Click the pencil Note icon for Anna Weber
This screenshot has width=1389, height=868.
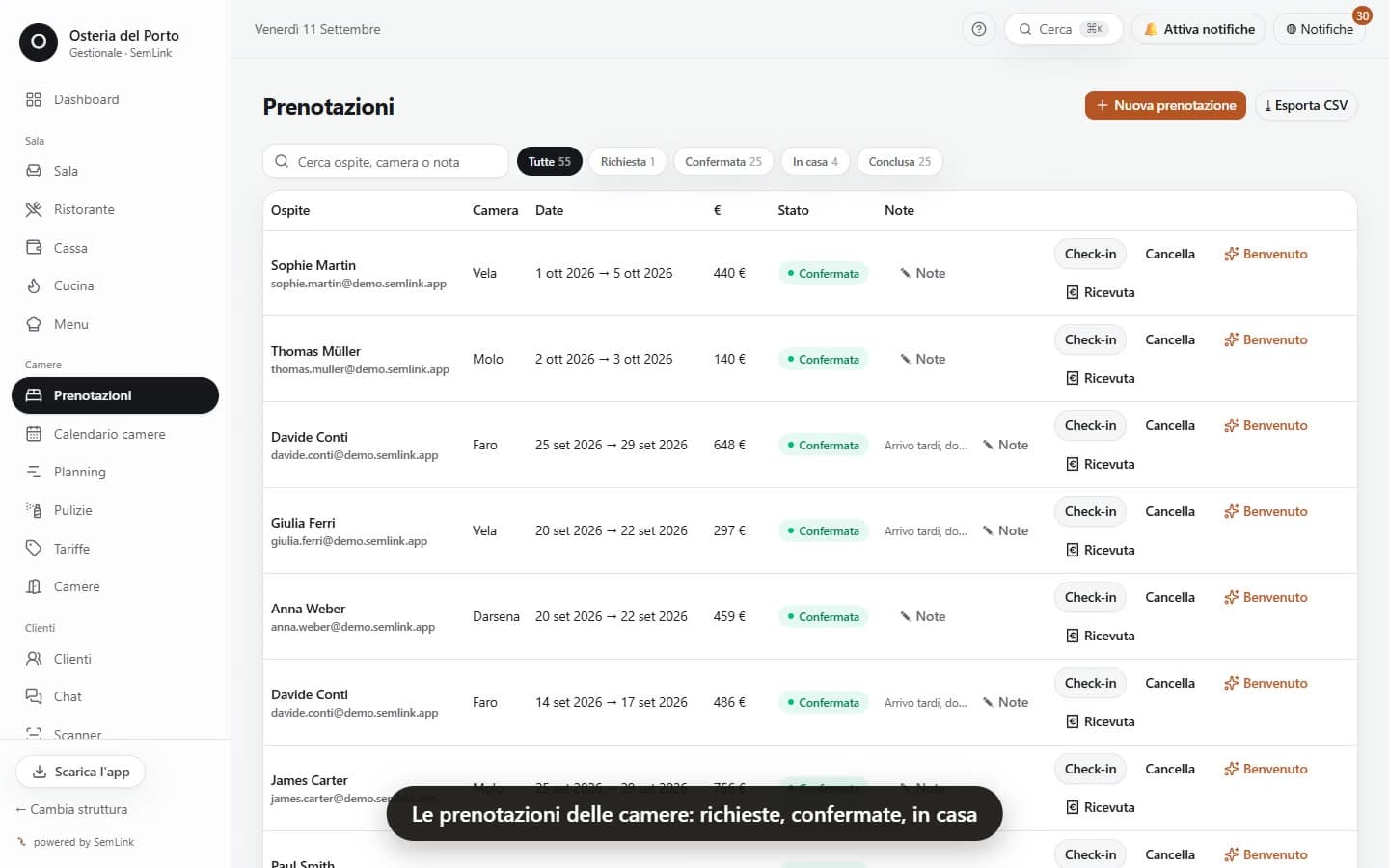coord(905,616)
